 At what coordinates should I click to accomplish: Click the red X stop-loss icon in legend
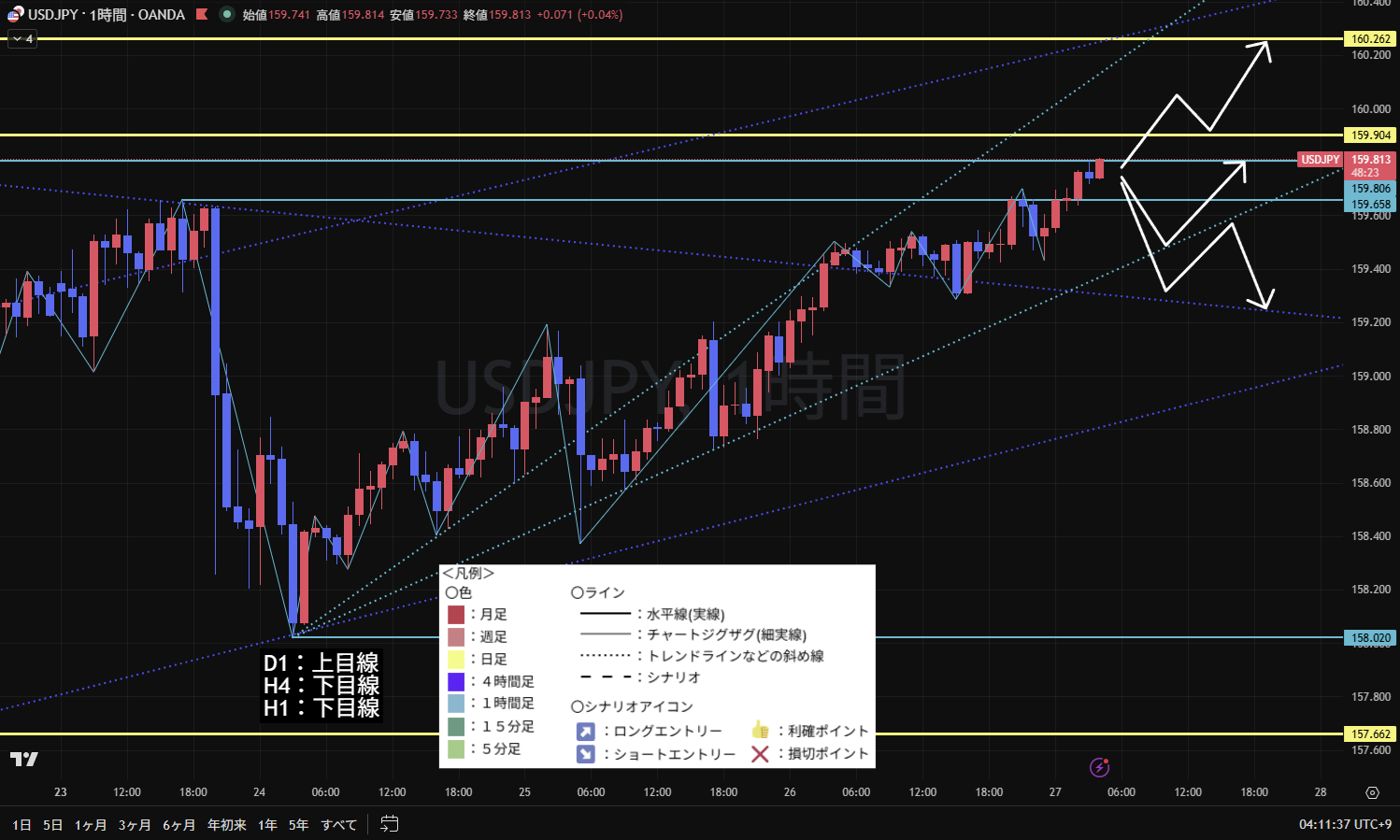(x=760, y=753)
